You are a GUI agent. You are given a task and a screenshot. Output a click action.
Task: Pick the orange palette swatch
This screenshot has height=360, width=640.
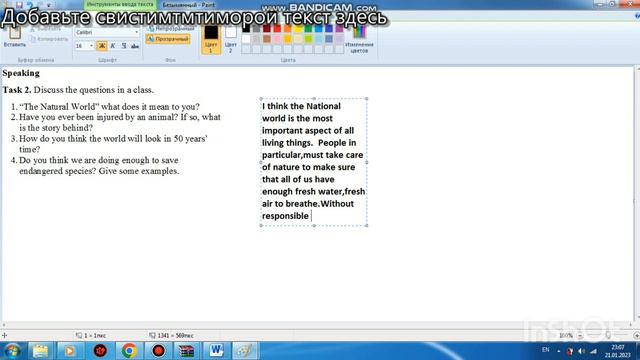pyautogui.click(x=288, y=29)
